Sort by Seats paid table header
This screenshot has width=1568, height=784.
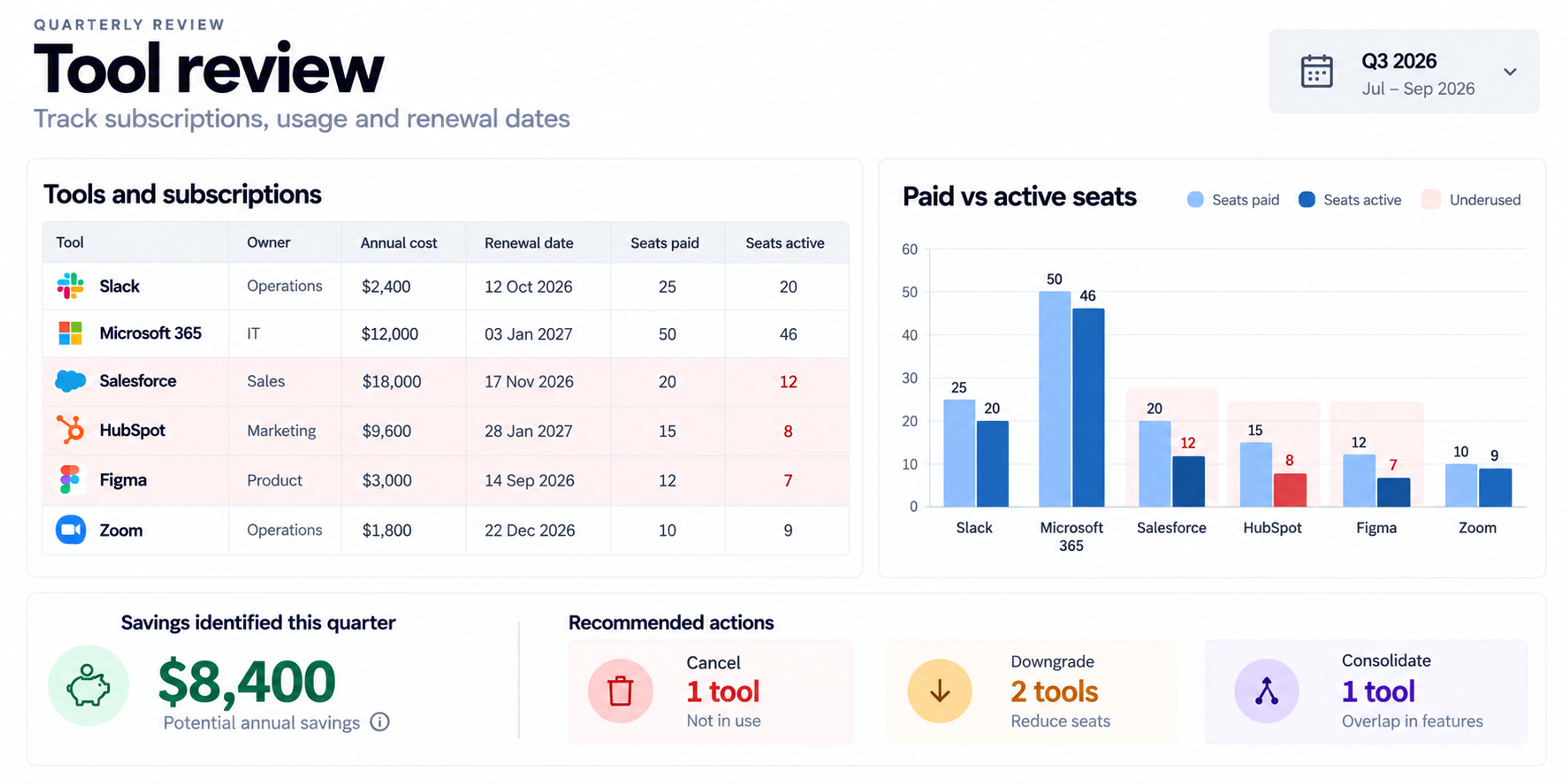tap(665, 243)
